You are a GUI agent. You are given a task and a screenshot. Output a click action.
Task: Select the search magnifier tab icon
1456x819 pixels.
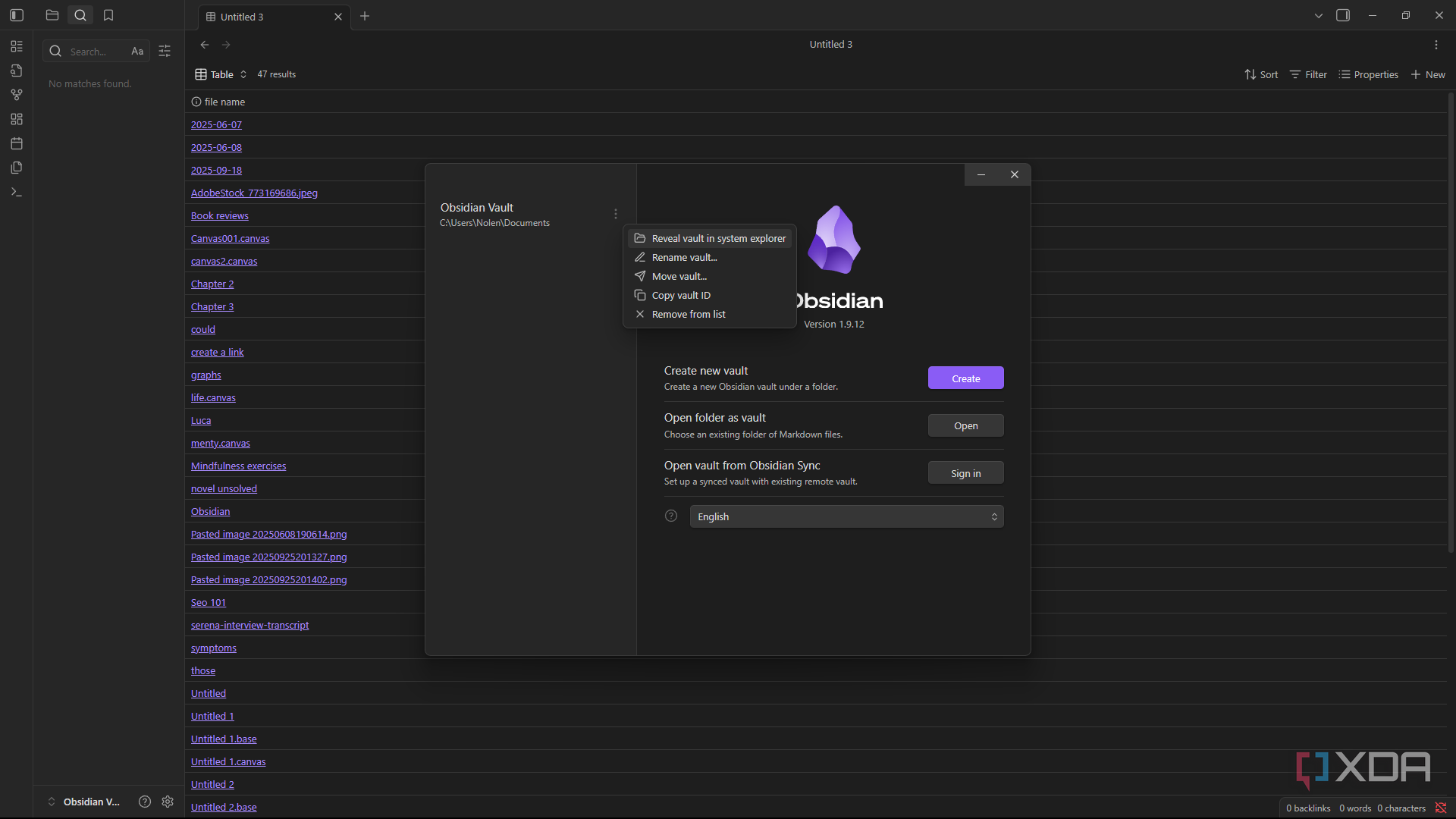(x=80, y=15)
